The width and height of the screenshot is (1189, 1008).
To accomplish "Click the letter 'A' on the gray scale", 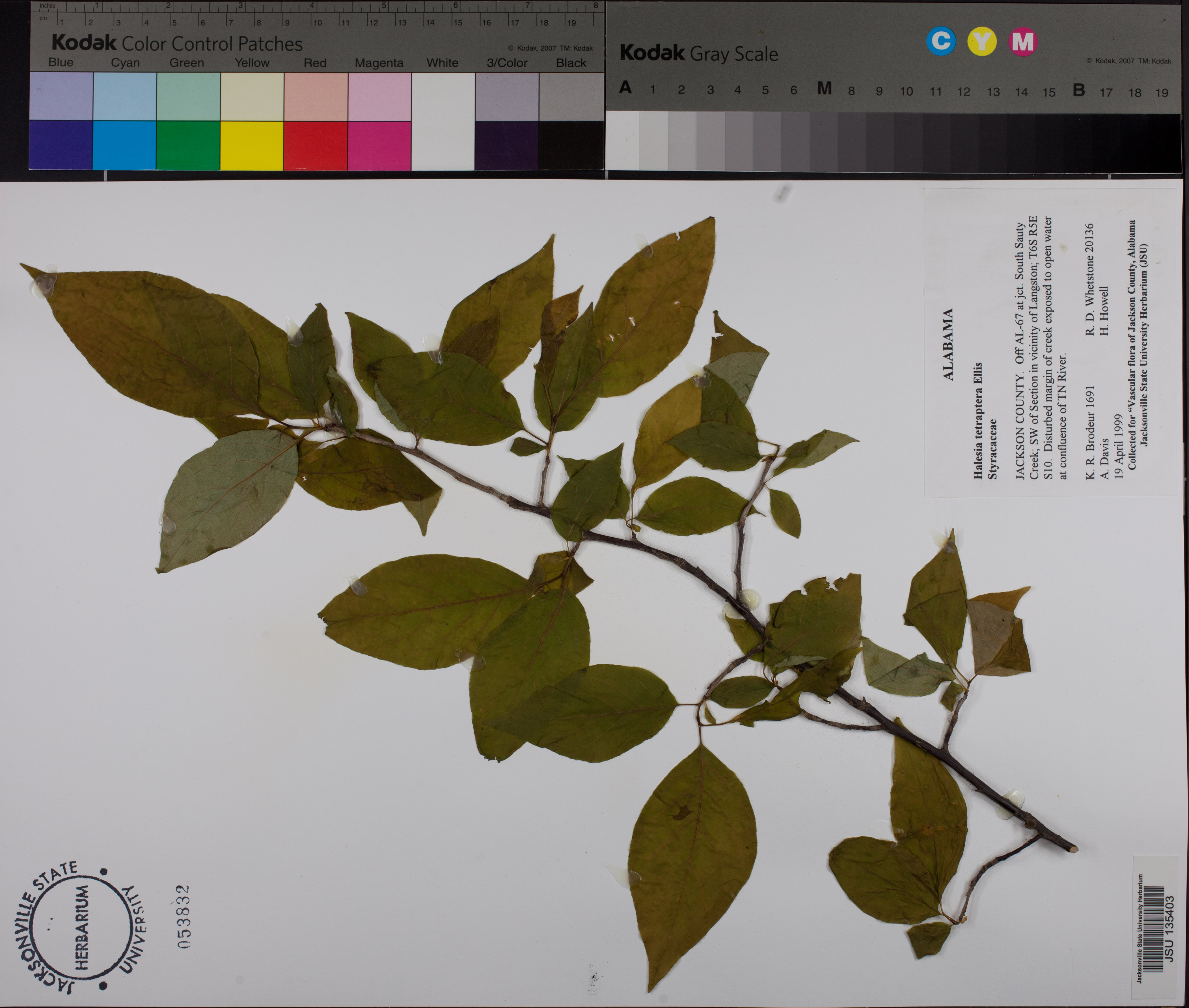I will click(x=625, y=87).
